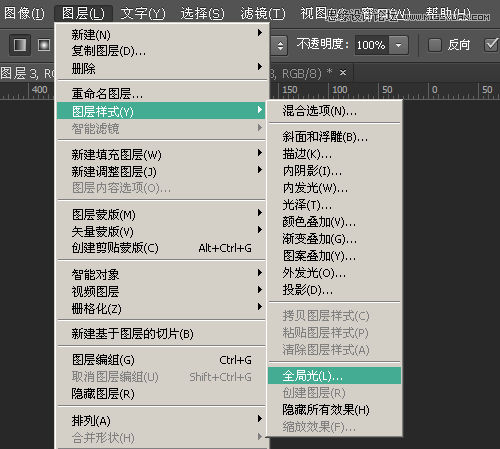Choose 投影(D)... layer style
The width and height of the screenshot is (500, 449).
pos(334,290)
